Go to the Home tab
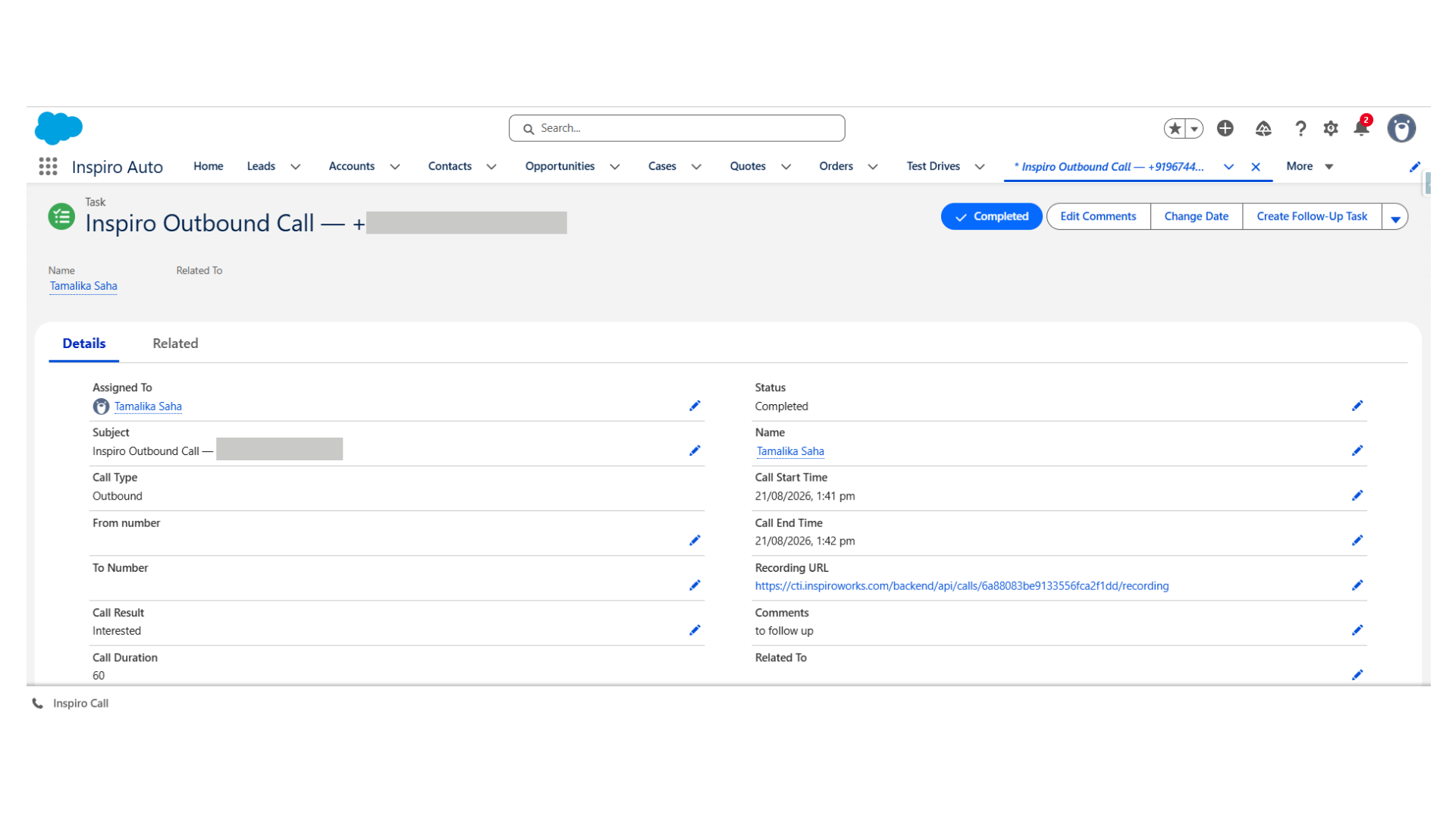The image size is (1456, 819). point(208,166)
